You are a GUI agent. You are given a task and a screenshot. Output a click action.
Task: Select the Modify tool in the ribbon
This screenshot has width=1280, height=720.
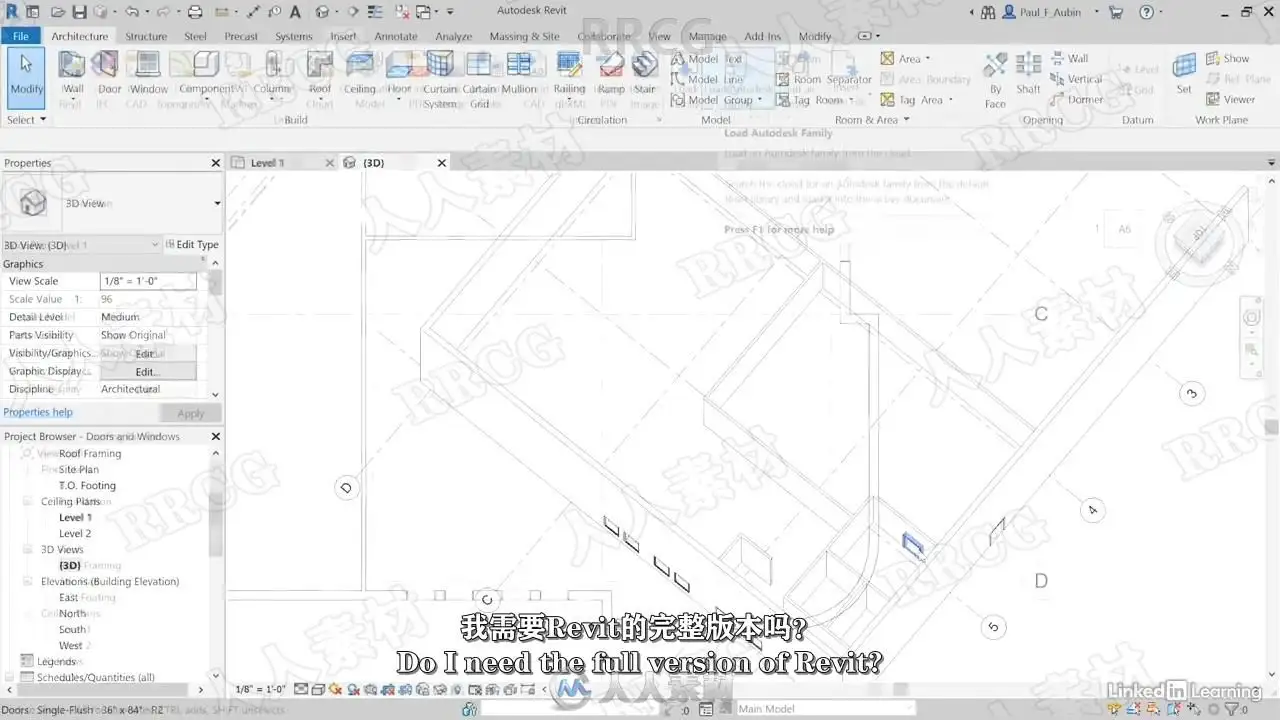click(x=26, y=76)
